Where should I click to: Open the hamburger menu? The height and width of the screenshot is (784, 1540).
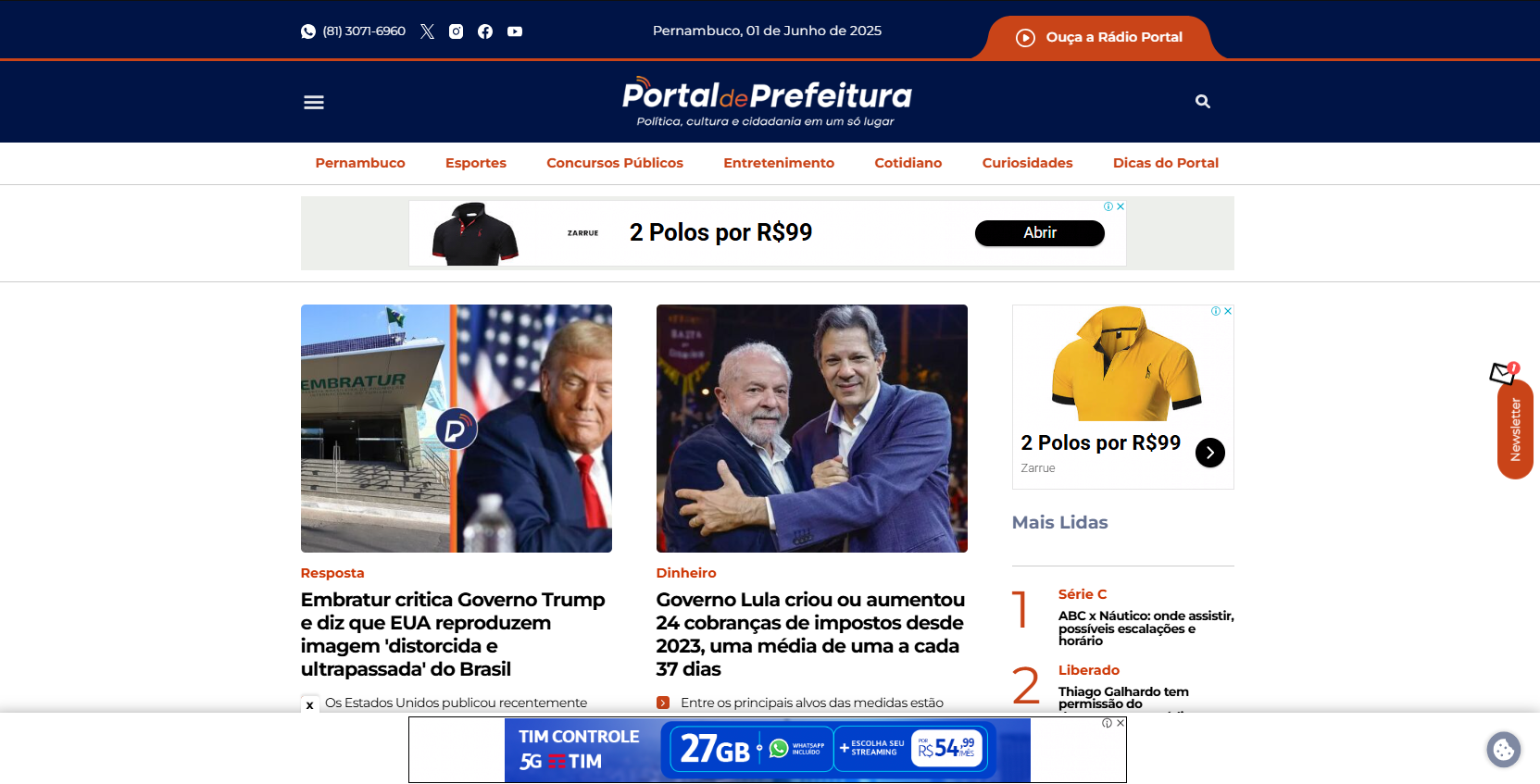pyautogui.click(x=314, y=102)
